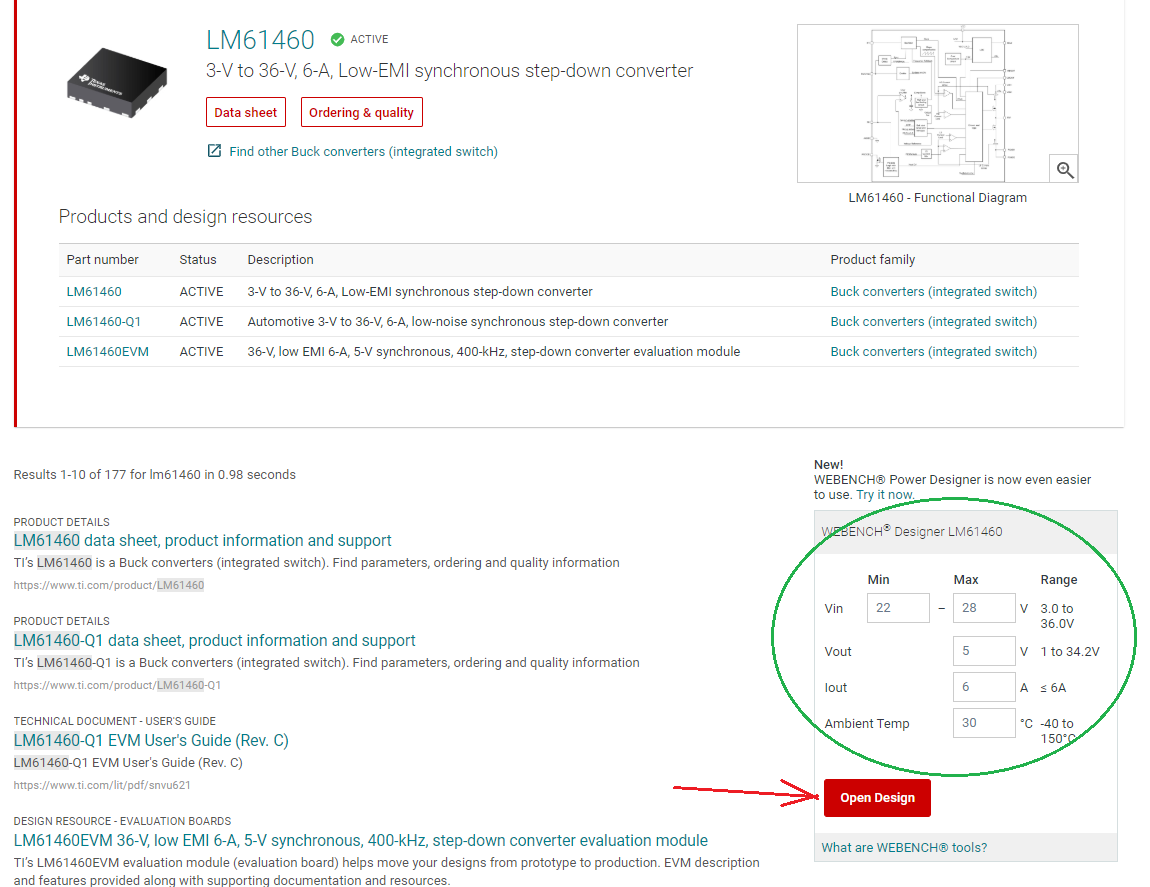Open What are WEBENCH tools link

pyautogui.click(x=904, y=847)
